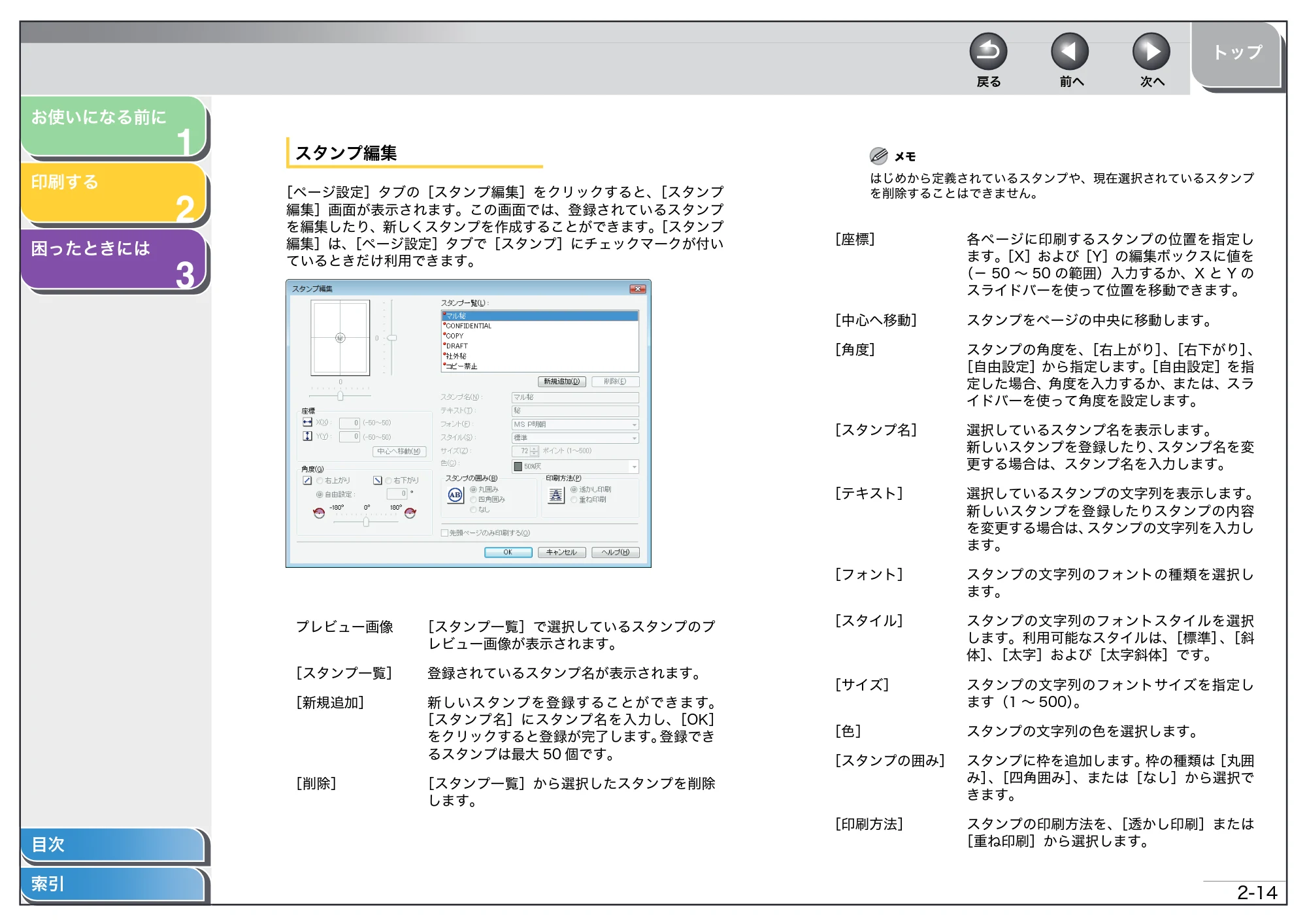Choose the 四角囲み border option
1307x924 pixels.
pyautogui.click(x=473, y=499)
